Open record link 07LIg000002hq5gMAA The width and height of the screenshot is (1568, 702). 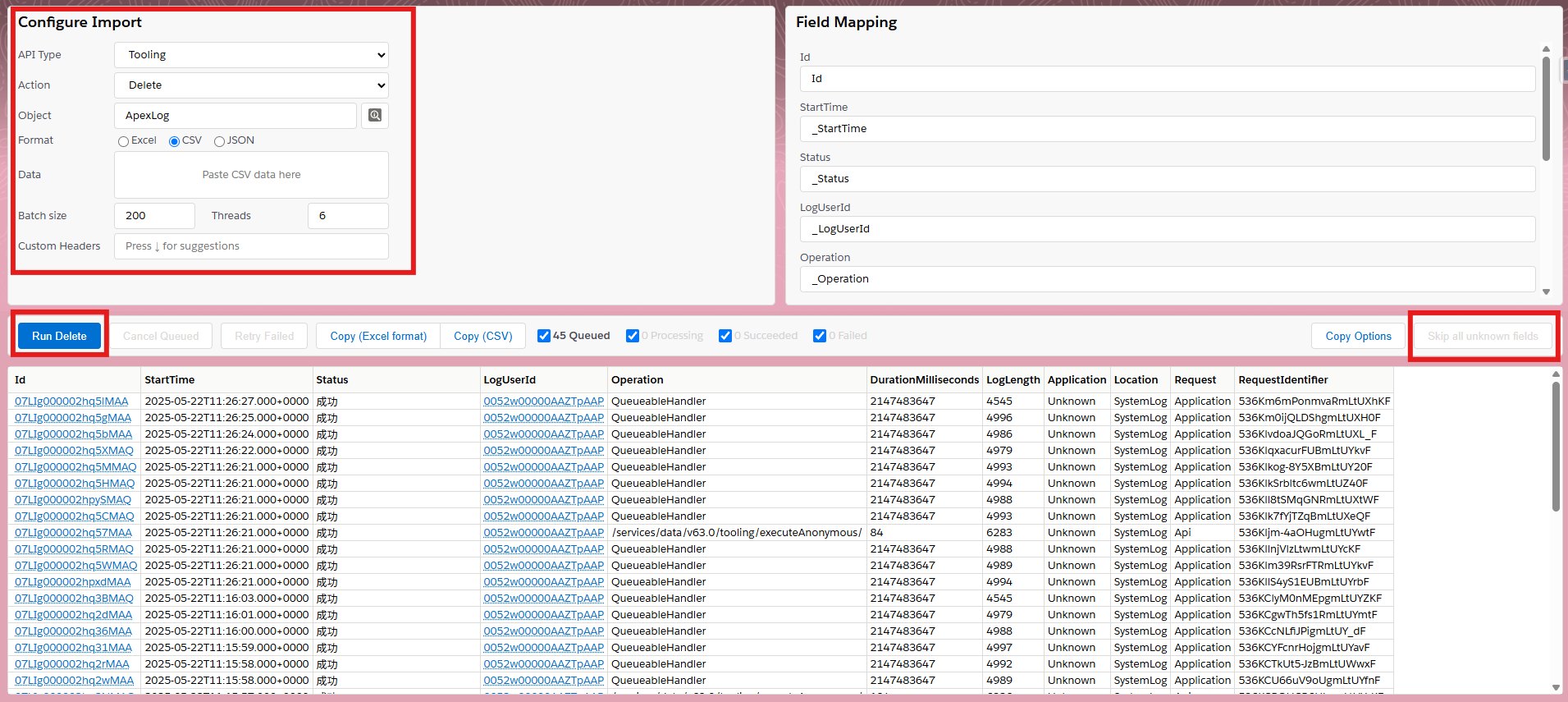pos(73,418)
